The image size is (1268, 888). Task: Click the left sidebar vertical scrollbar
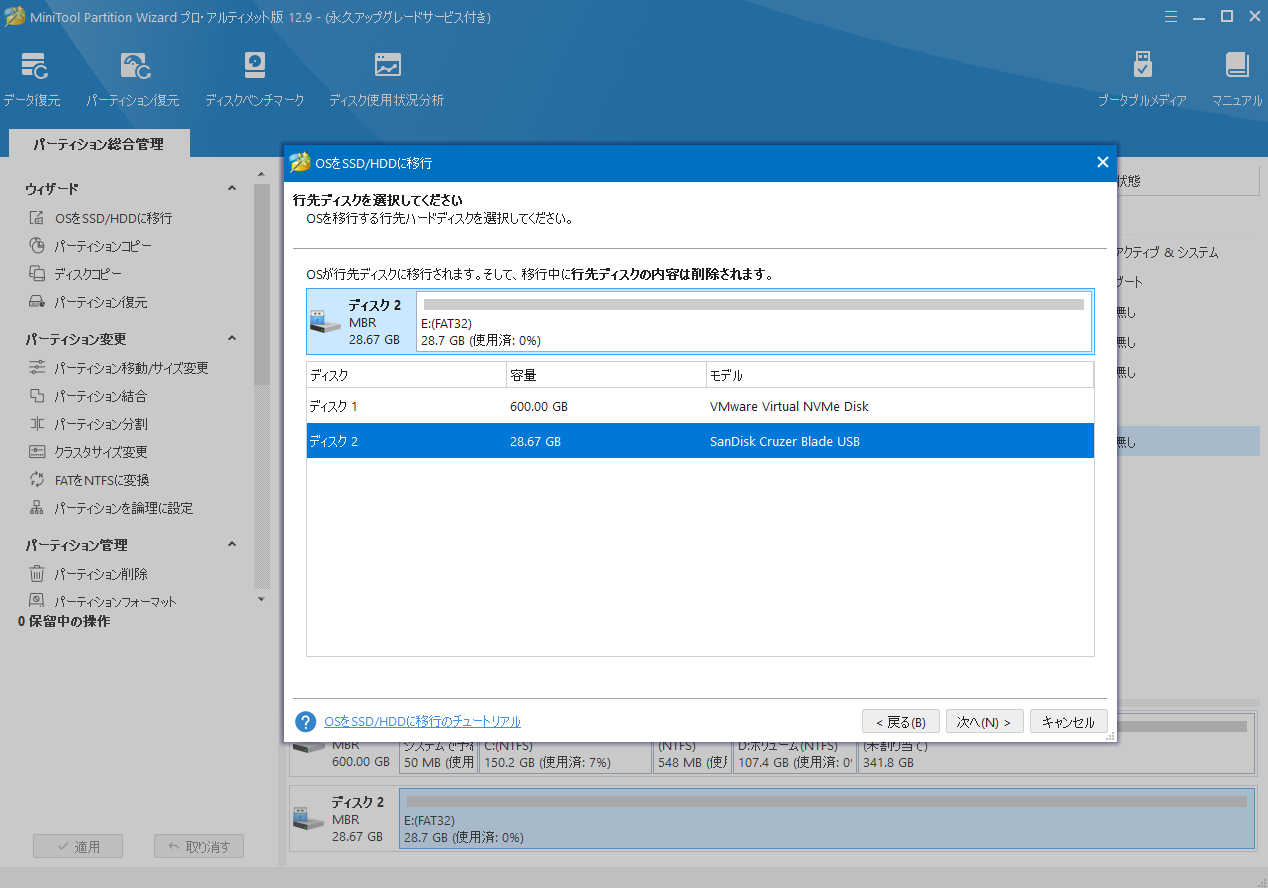click(x=262, y=300)
